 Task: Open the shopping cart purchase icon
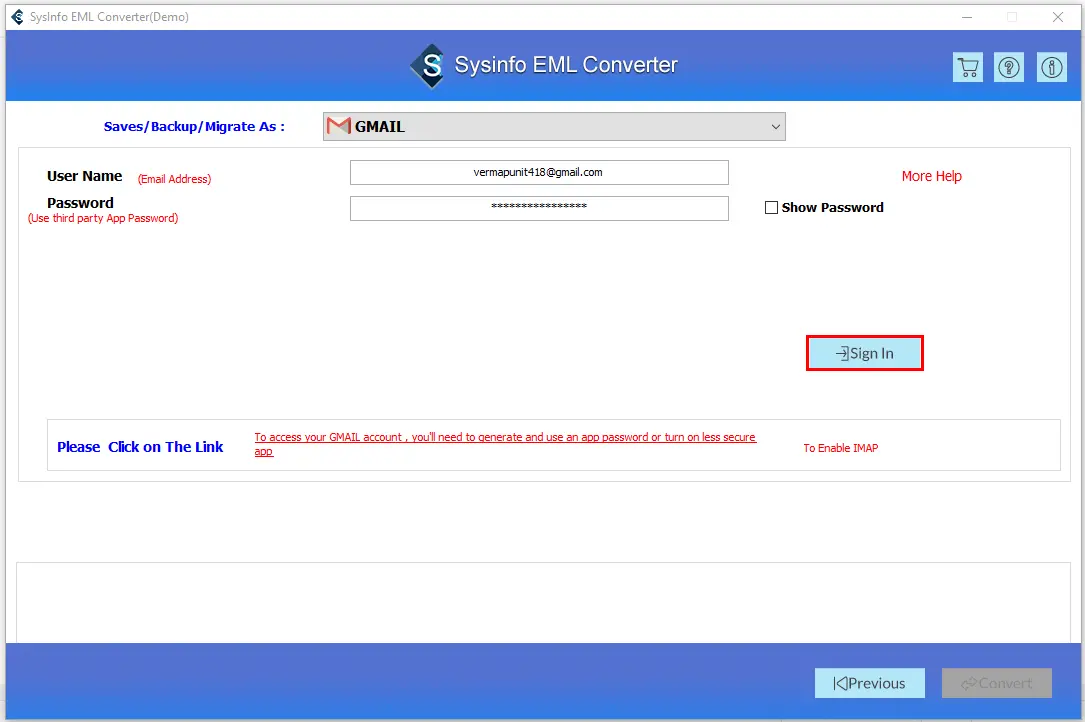pyautogui.click(x=967, y=67)
